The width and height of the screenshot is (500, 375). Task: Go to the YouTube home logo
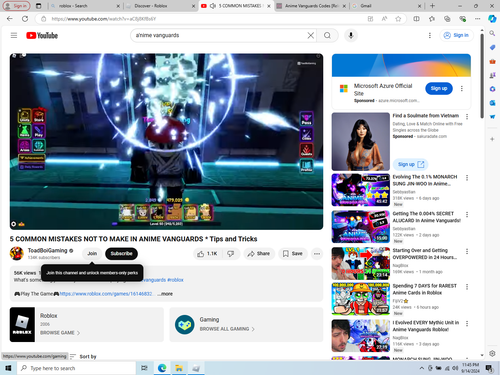pos(42,35)
